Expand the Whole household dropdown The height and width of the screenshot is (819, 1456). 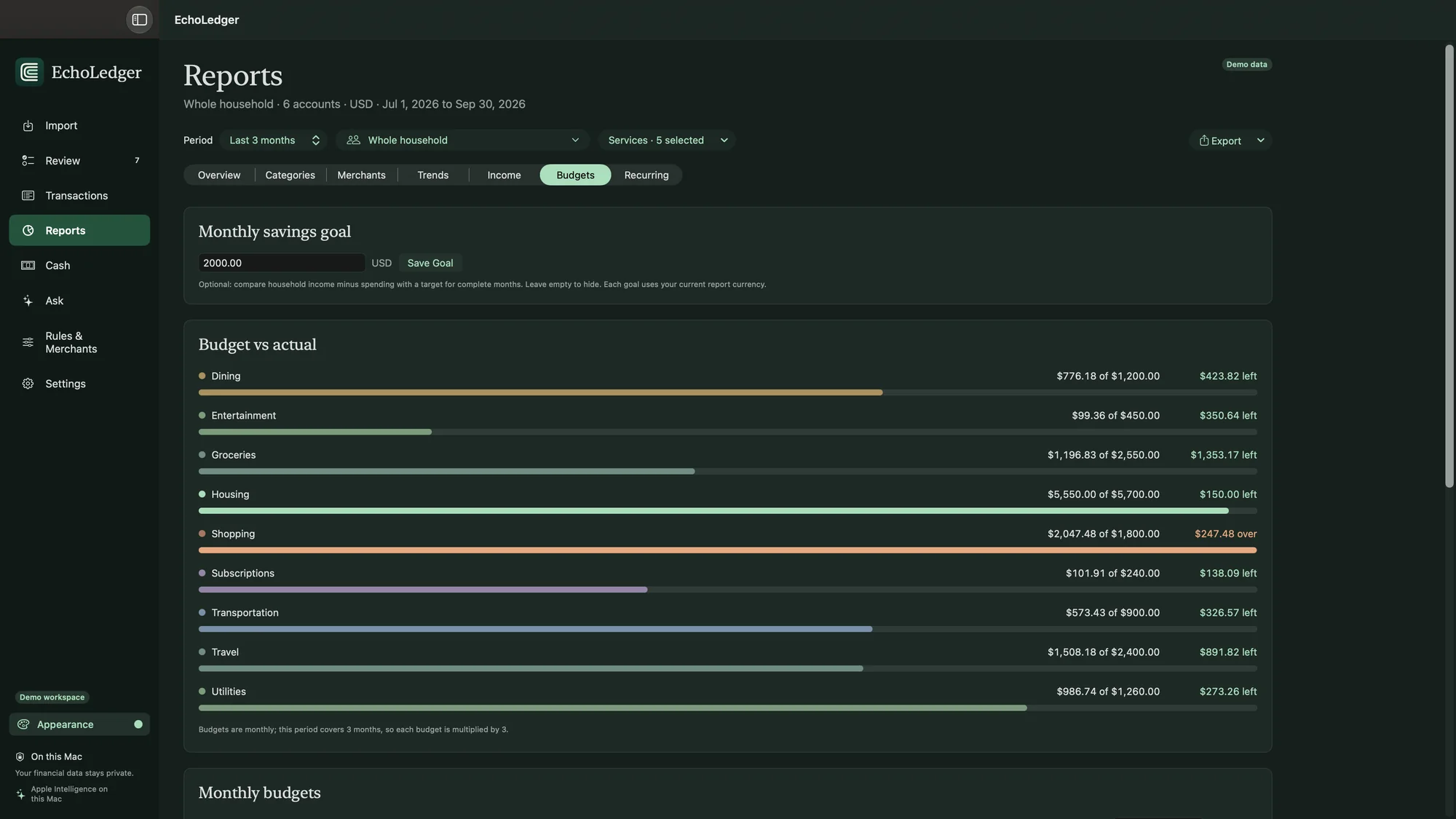coord(463,141)
